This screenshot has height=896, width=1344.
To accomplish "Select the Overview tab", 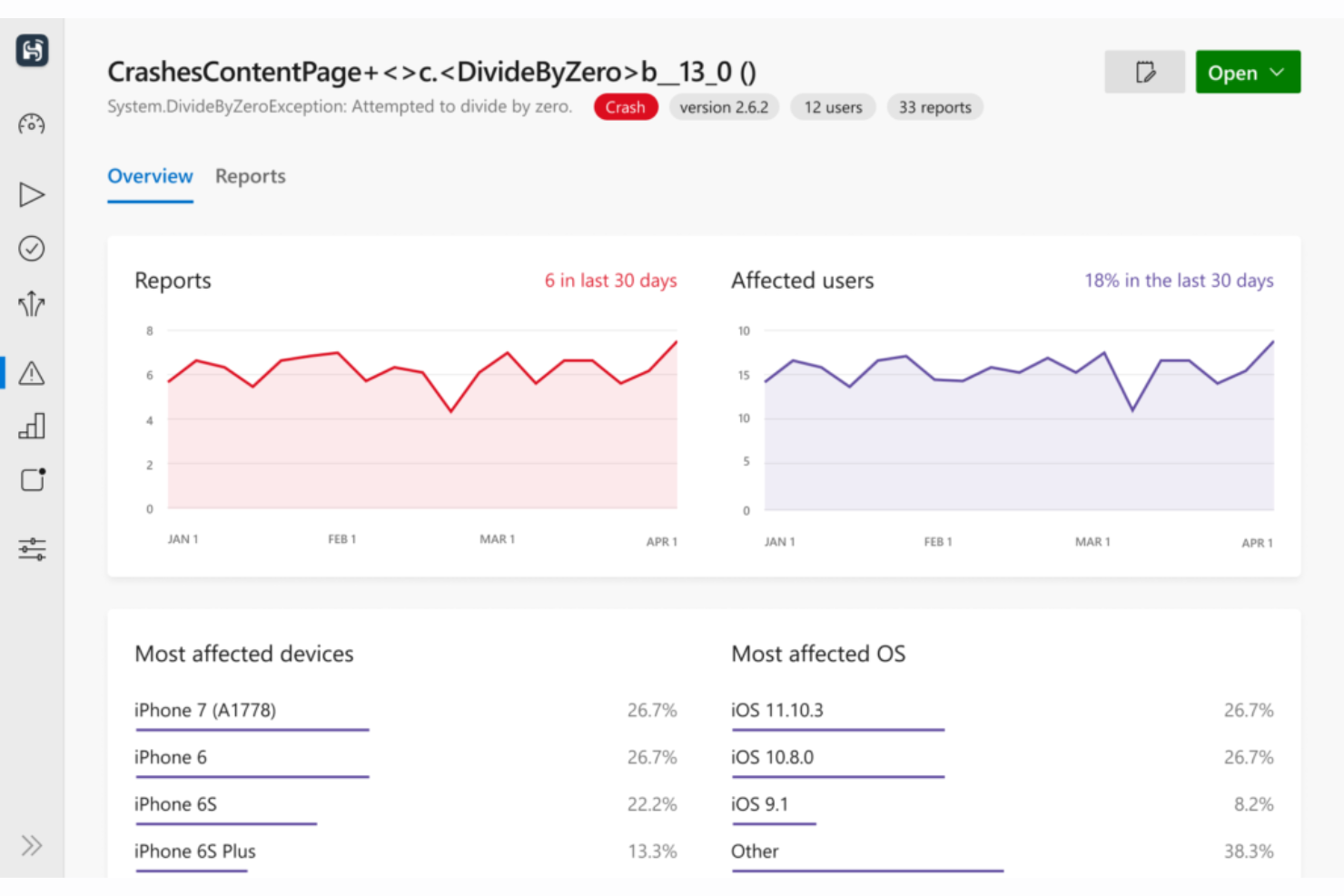I will (150, 176).
